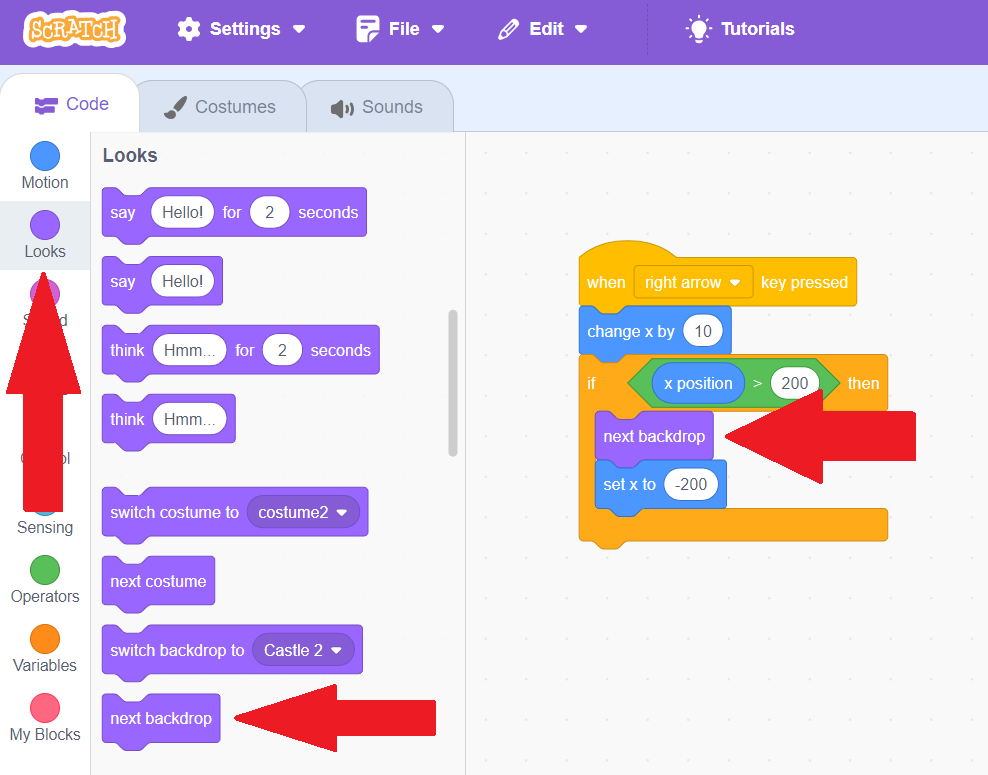Click the 'think Hmm... for 2 seconds' block

click(241, 351)
